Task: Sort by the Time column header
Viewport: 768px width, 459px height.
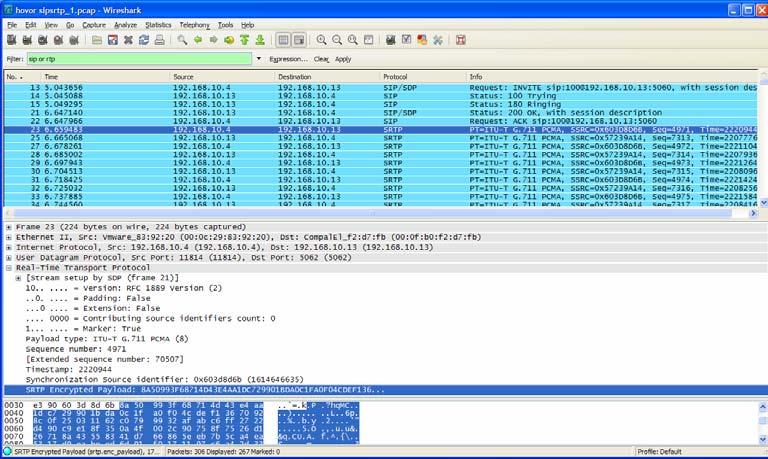Action: pyautogui.click(x=104, y=77)
